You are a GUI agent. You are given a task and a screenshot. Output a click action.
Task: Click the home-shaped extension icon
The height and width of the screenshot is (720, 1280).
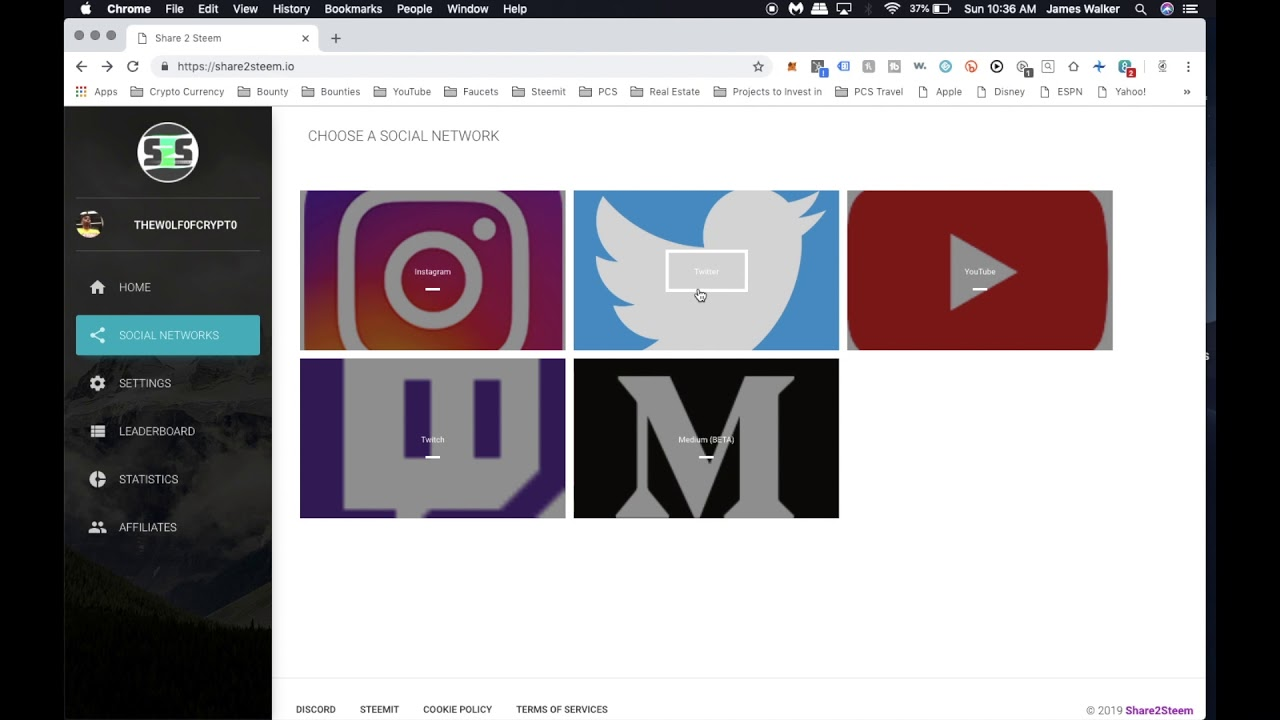1073,66
